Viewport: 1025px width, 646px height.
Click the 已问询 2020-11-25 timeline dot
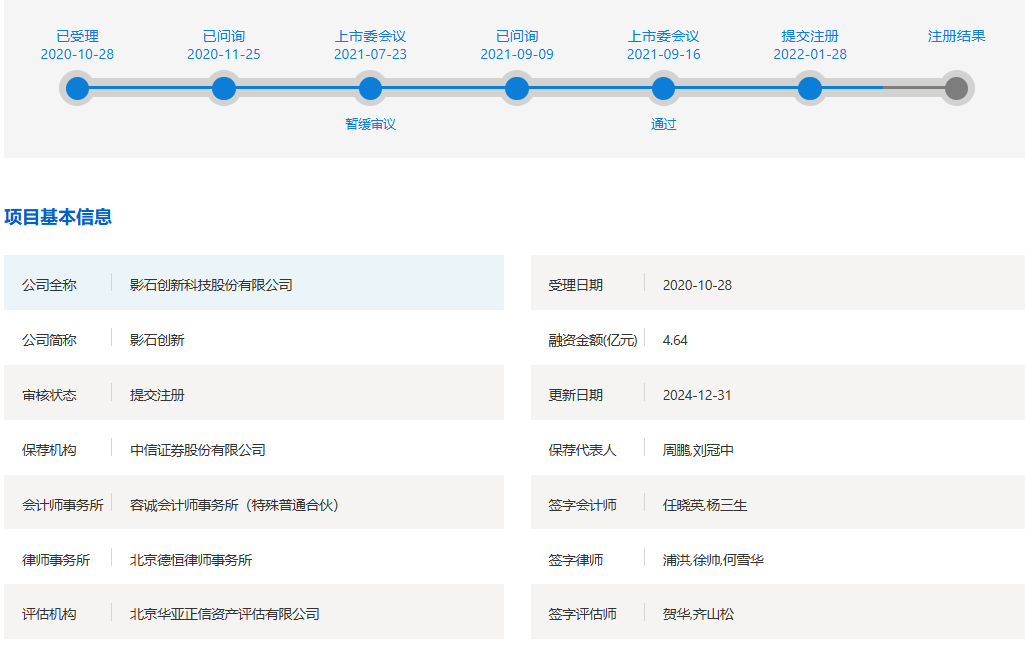(x=224, y=88)
